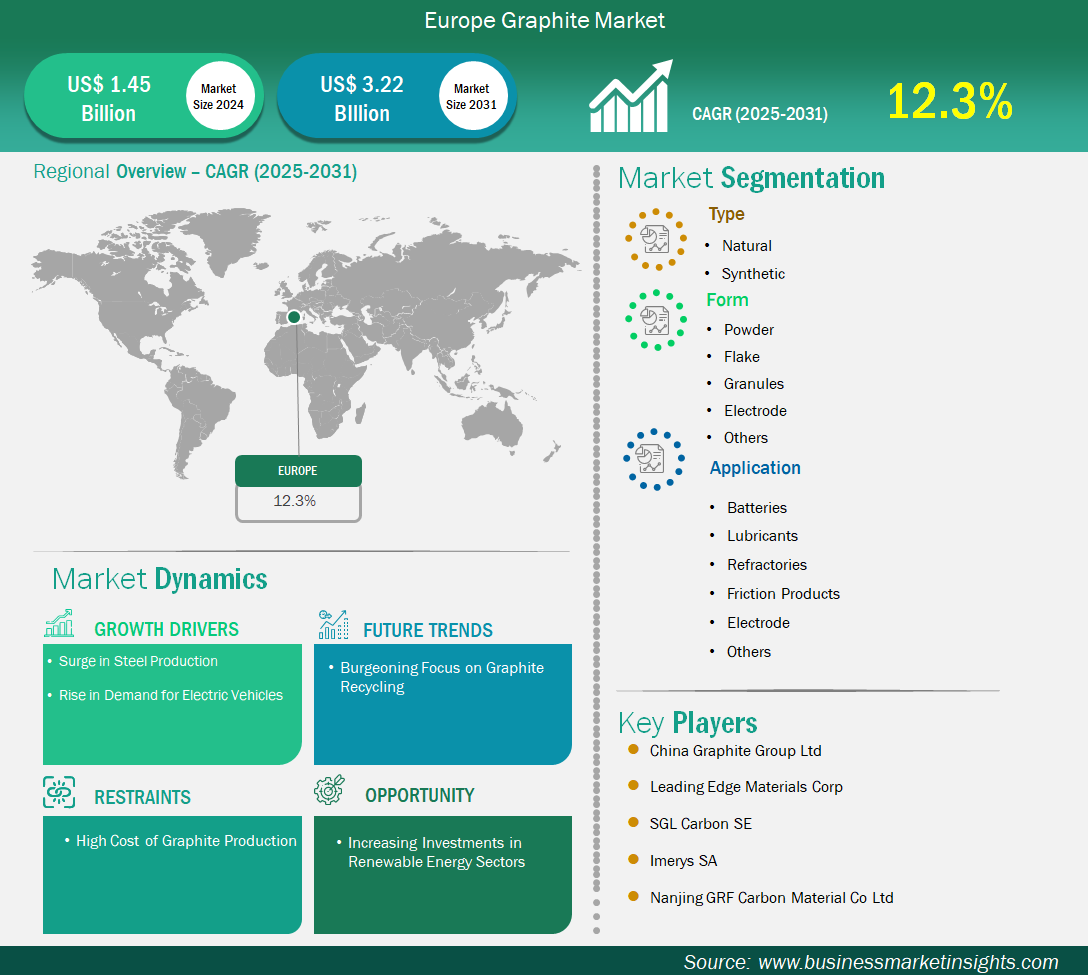1089x977 pixels.
Task: Select the Type segmentation pie-chart icon
Action: coord(655,239)
